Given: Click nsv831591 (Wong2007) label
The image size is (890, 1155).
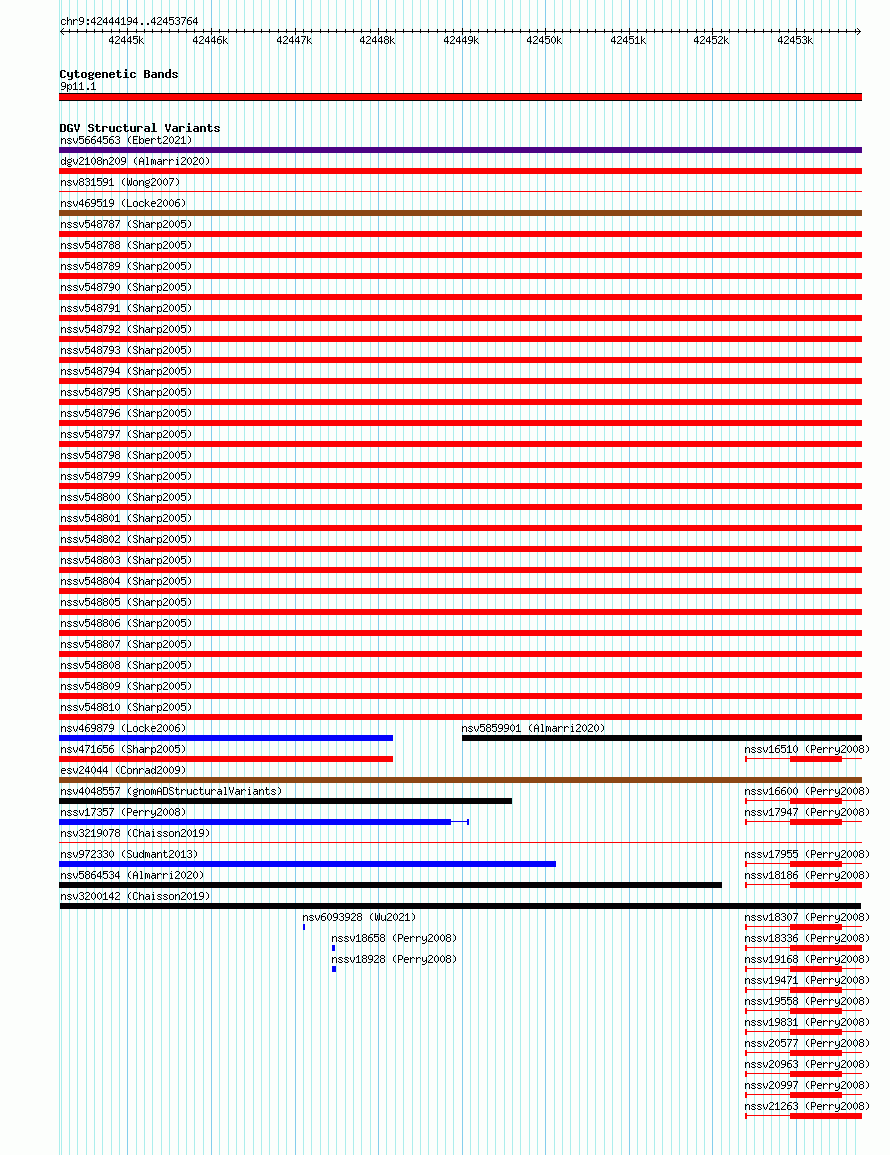Looking at the screenshot, I should coord(120,182).
